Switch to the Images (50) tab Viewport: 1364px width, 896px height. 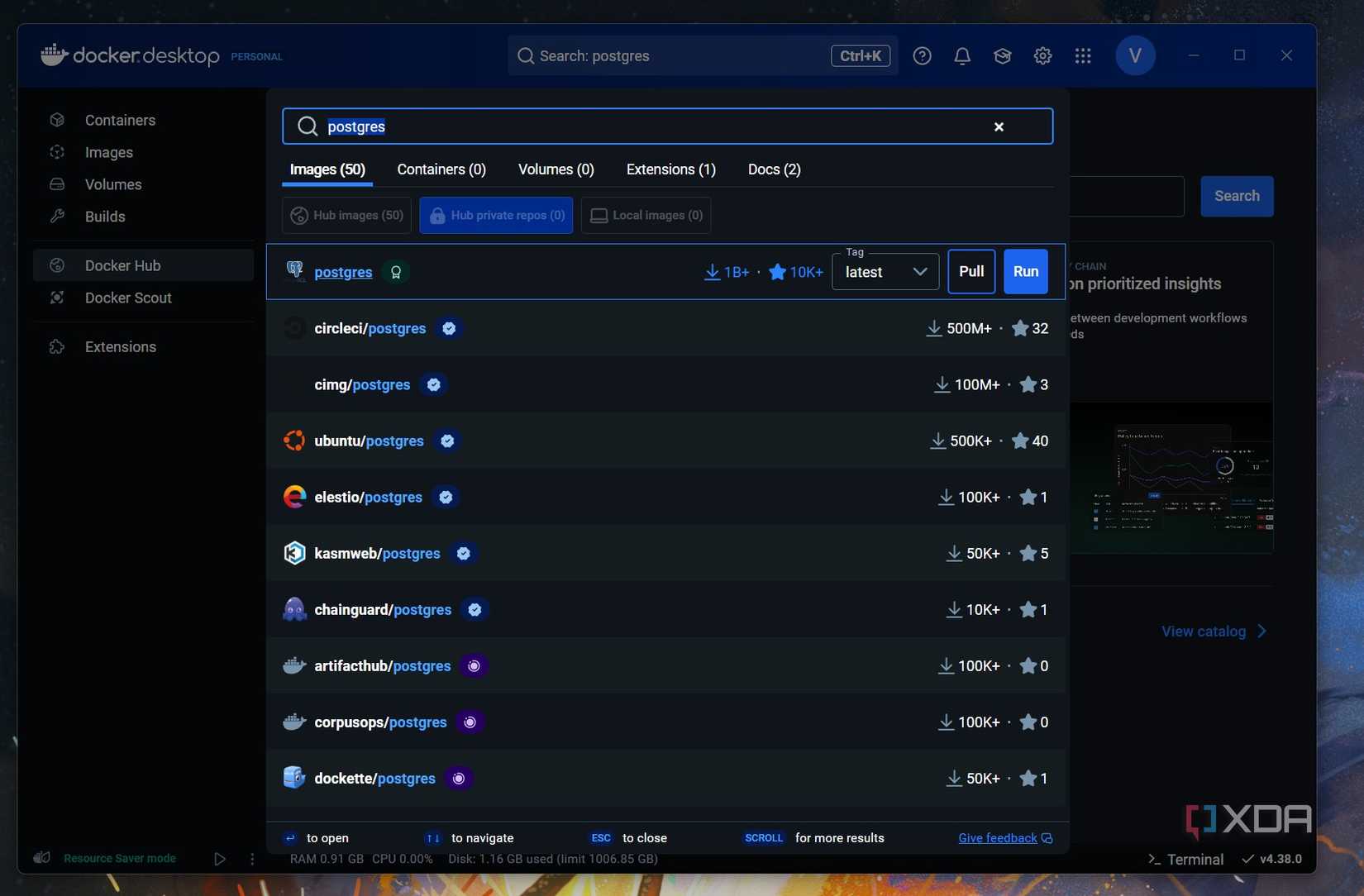327,169
